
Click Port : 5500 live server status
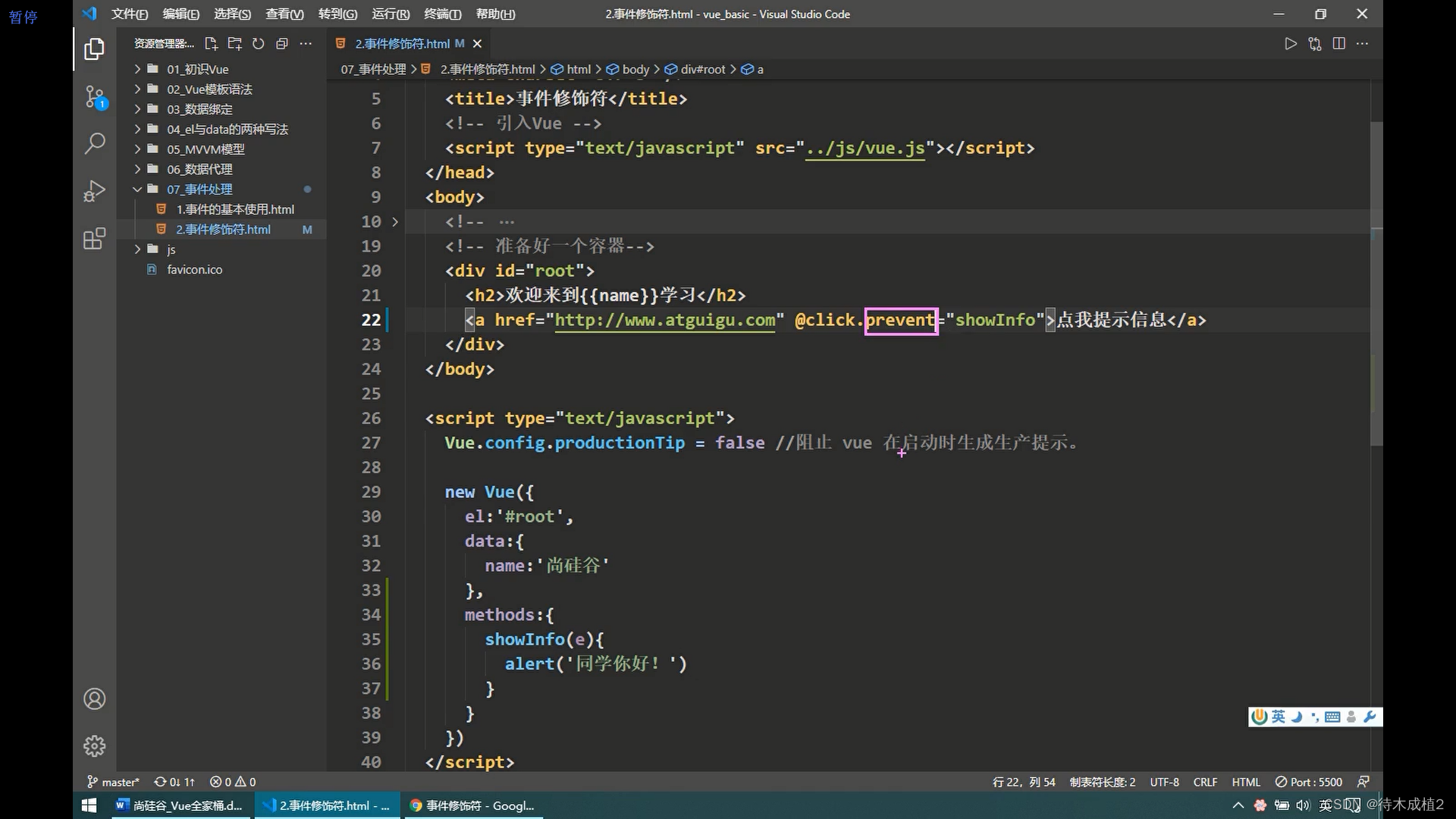pyautogui.click(x=1309, y=782)
